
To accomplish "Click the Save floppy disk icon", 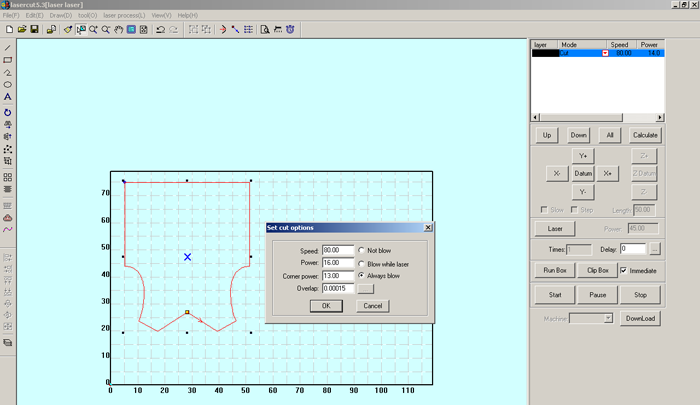I will click(34, 29).
